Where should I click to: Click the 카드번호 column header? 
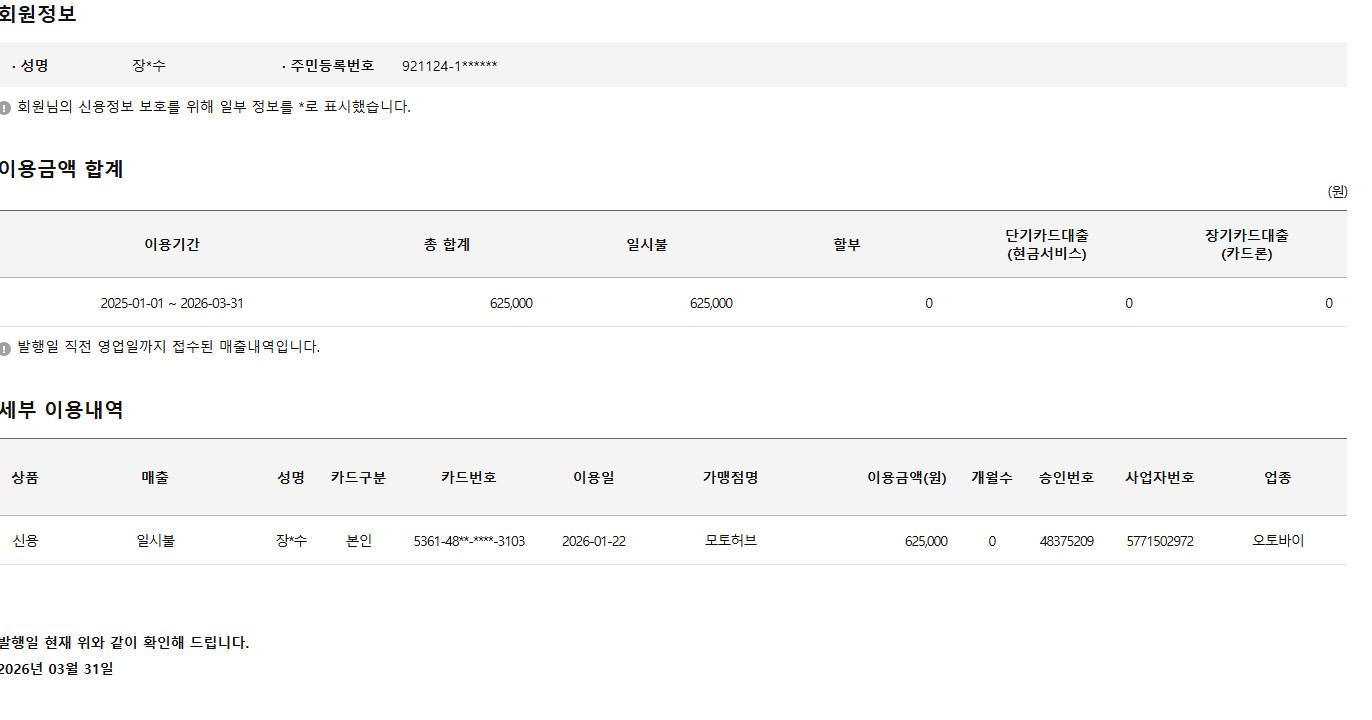(469, 478)
